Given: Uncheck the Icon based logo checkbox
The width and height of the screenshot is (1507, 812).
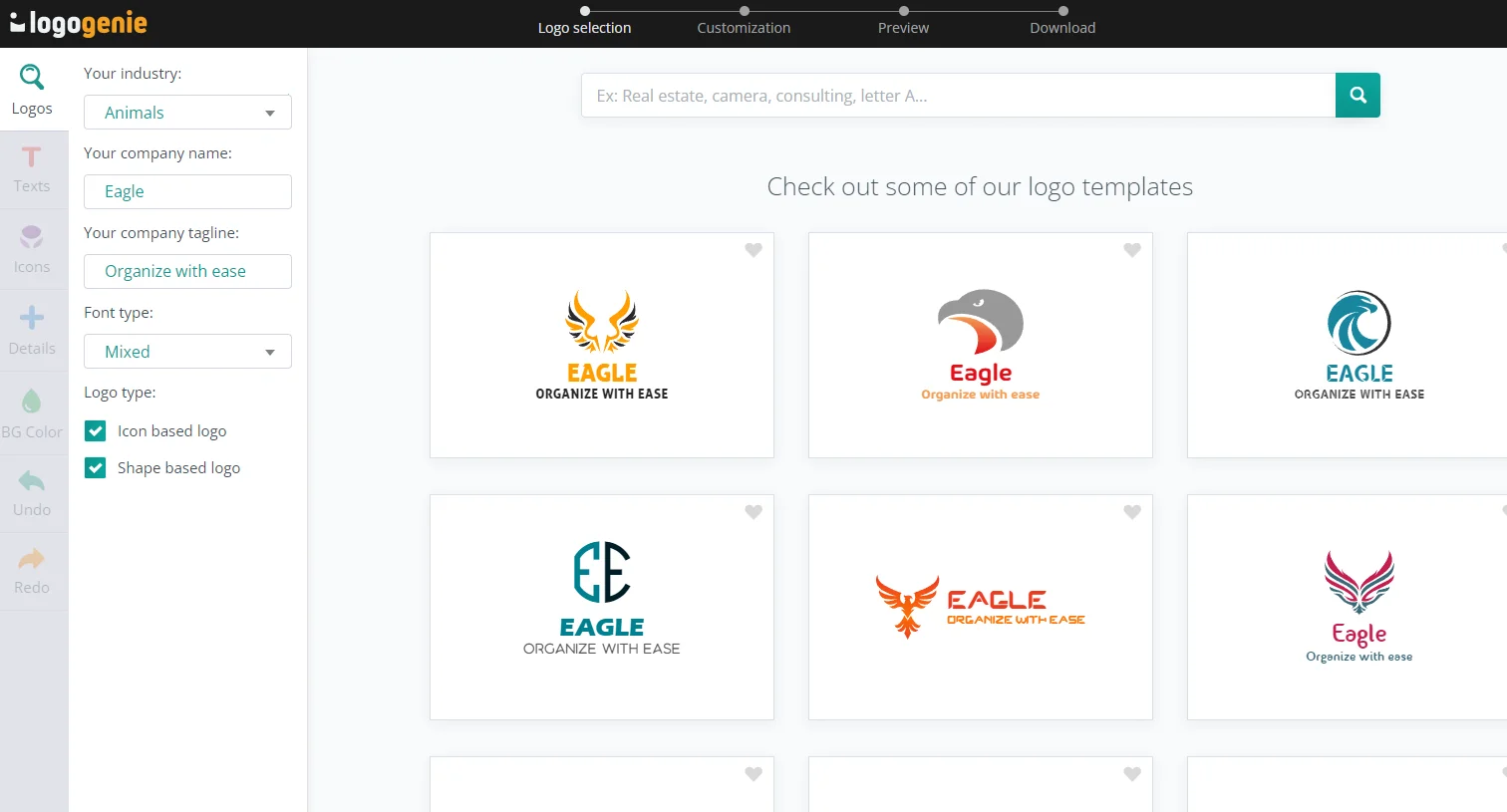Looking at the screenshot, I should 96,430.
